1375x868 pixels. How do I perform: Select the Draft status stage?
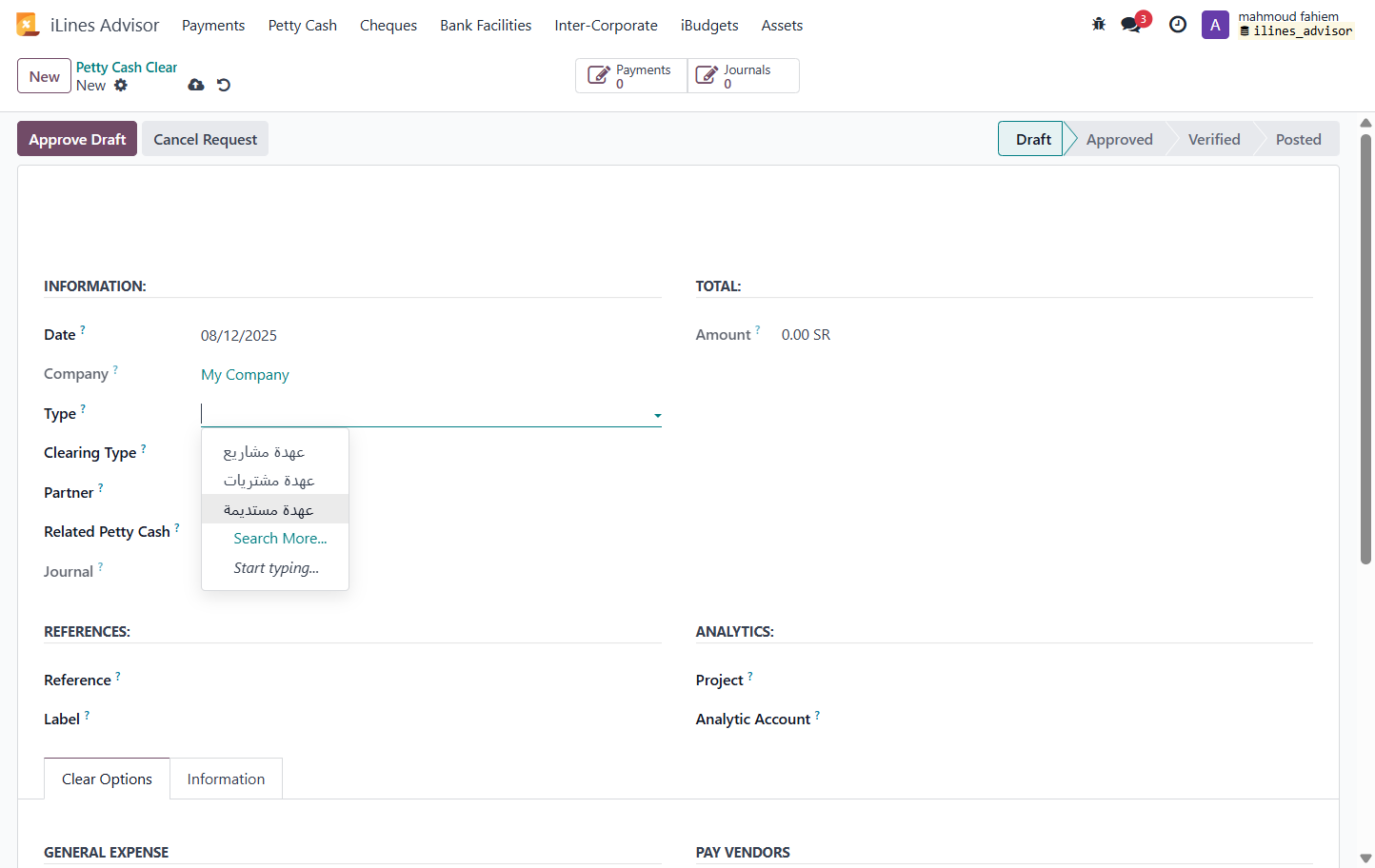pos(1033,139)
